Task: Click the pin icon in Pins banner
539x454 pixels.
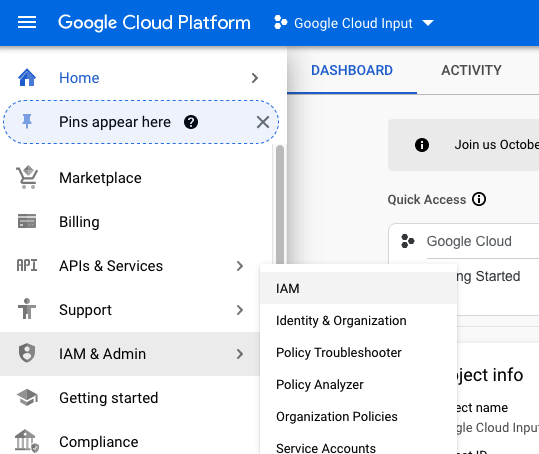Action: 27,122
